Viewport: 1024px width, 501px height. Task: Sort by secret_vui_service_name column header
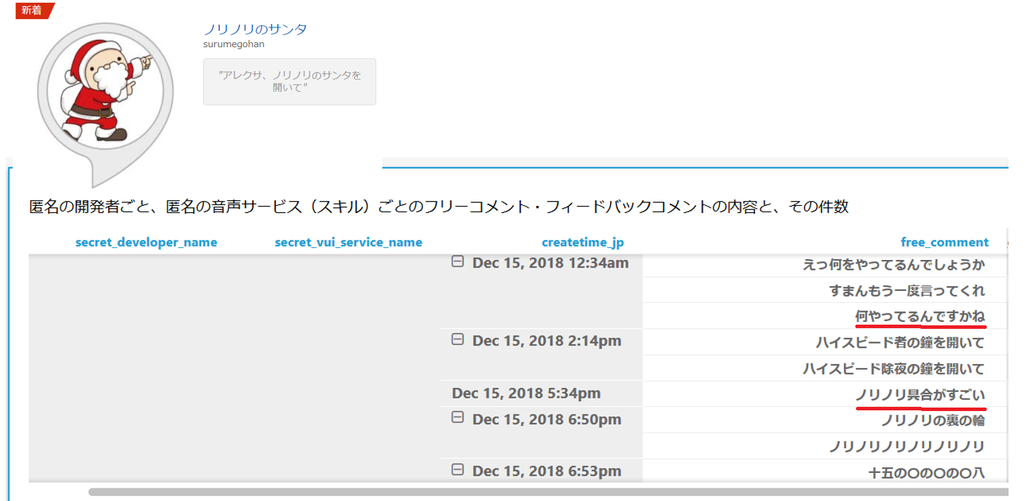(x=348, y=242)
